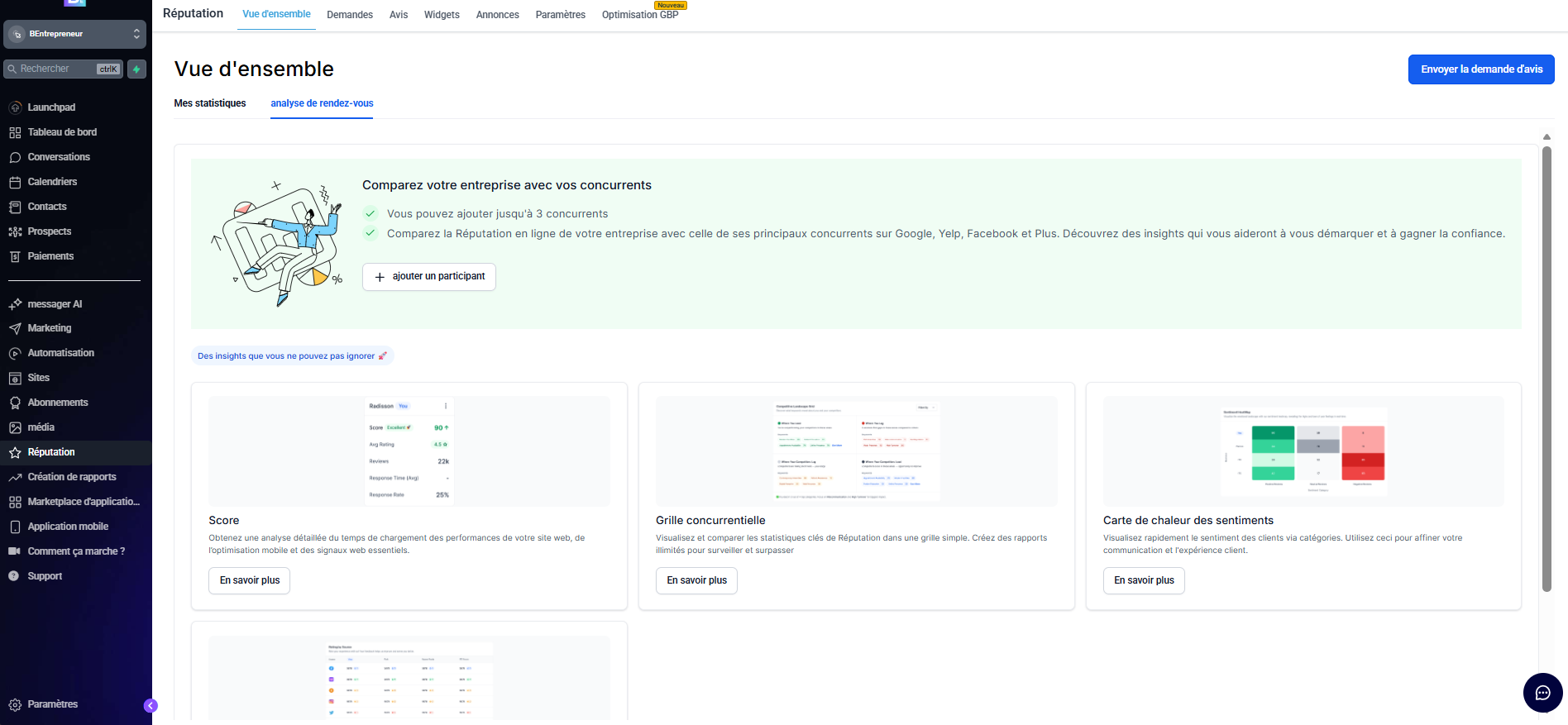
Task: Click the Réputation page title
Action: [193, 13]
